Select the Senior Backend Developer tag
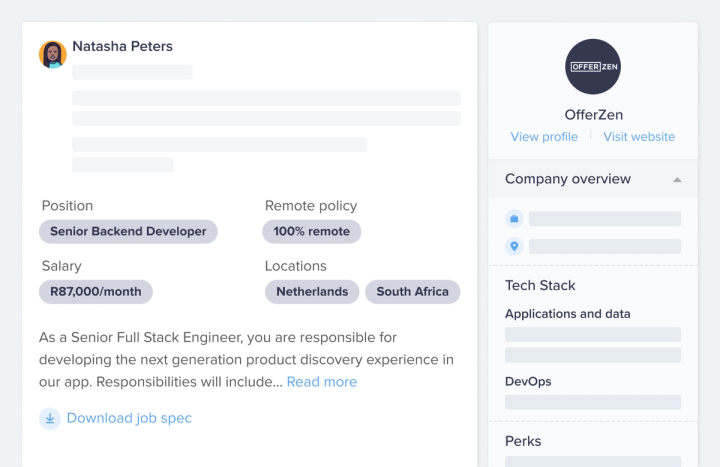 [128, 232]
